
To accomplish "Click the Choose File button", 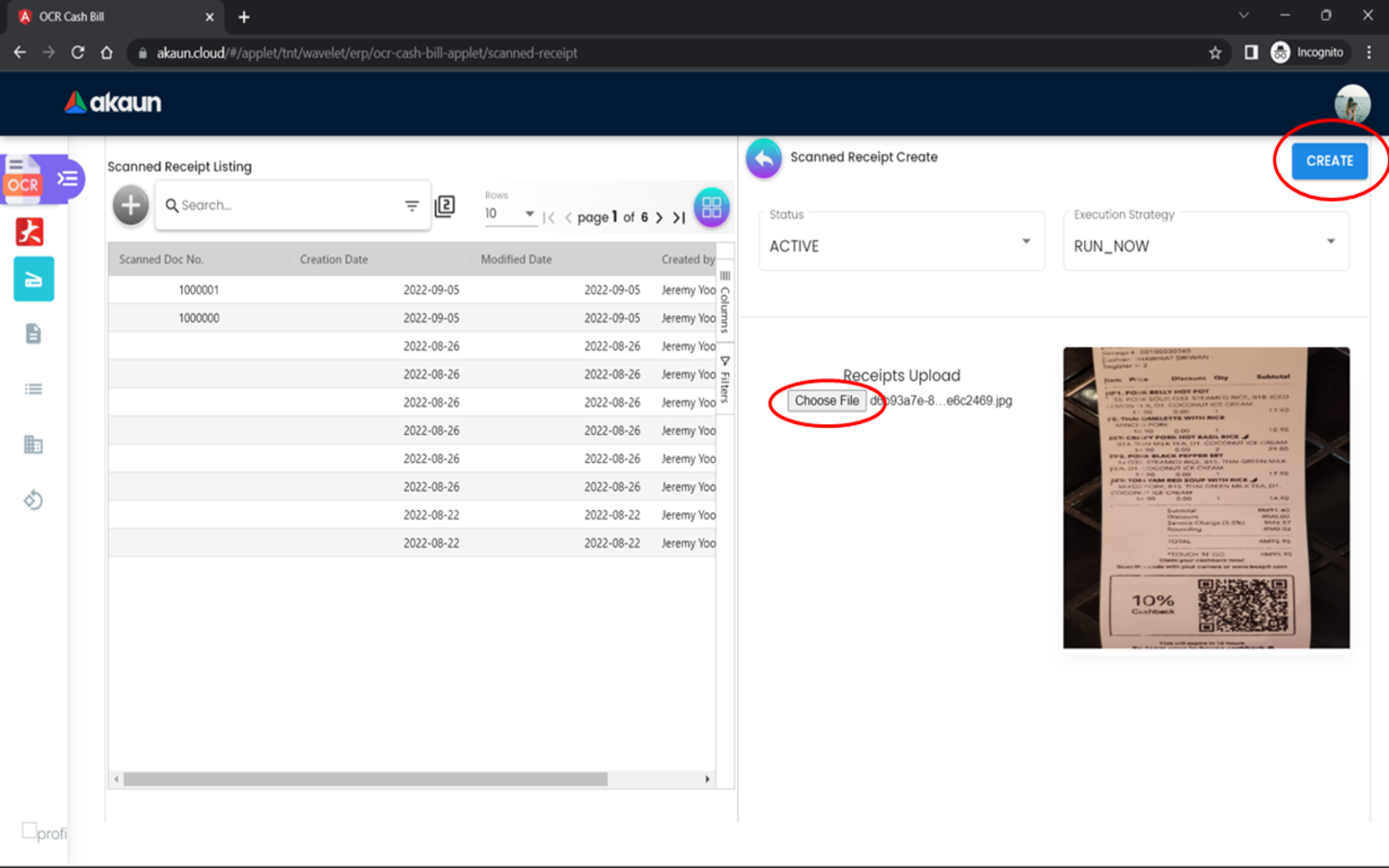I will click(827, 401).
